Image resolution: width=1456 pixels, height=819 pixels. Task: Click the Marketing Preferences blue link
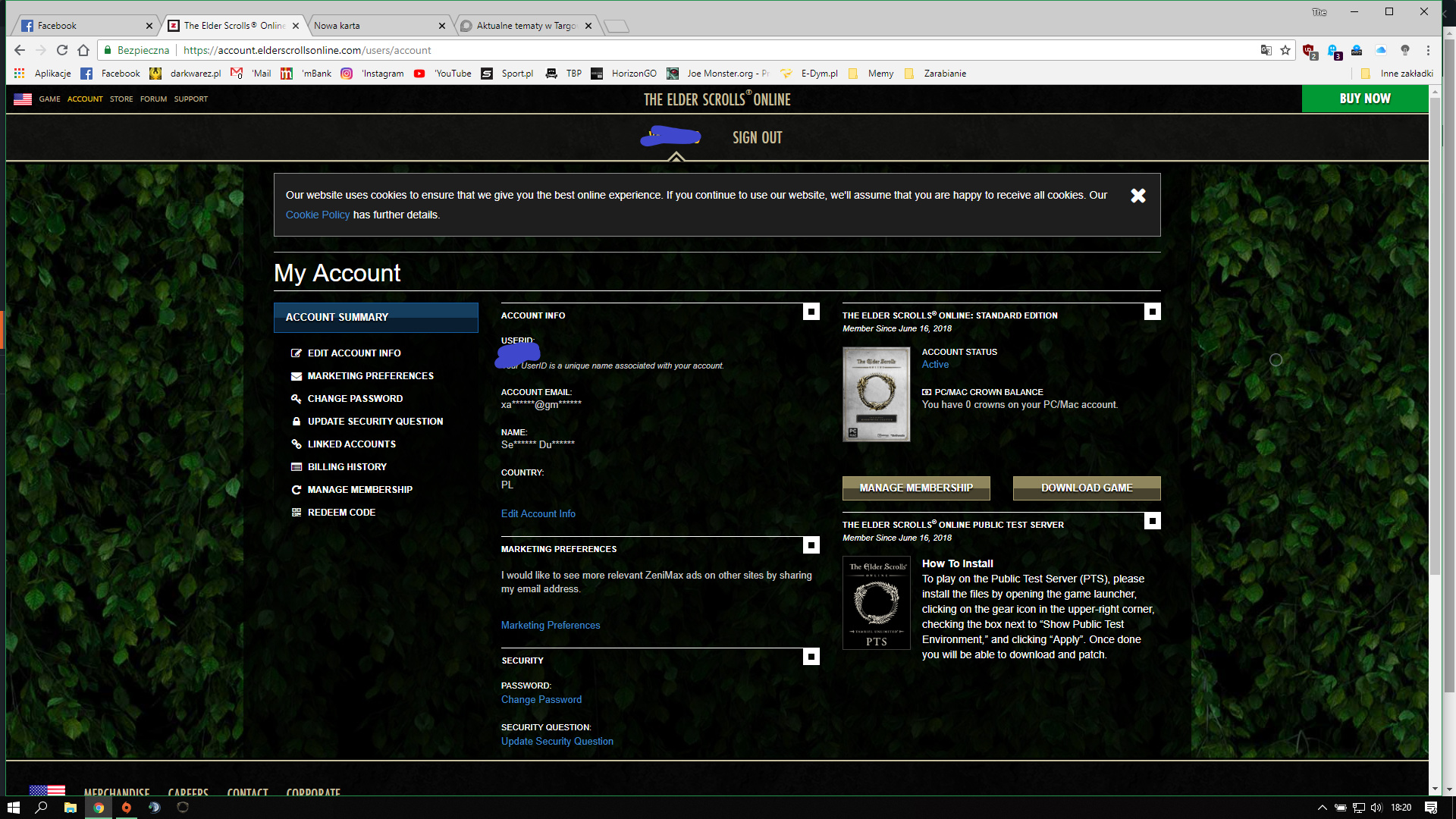tap(551, 626)
